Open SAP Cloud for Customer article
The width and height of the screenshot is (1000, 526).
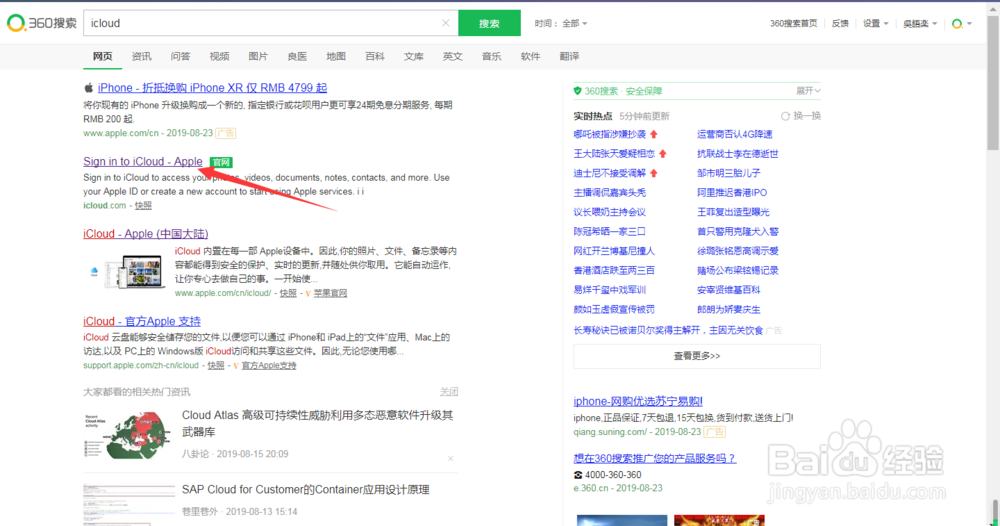point(305,490)
